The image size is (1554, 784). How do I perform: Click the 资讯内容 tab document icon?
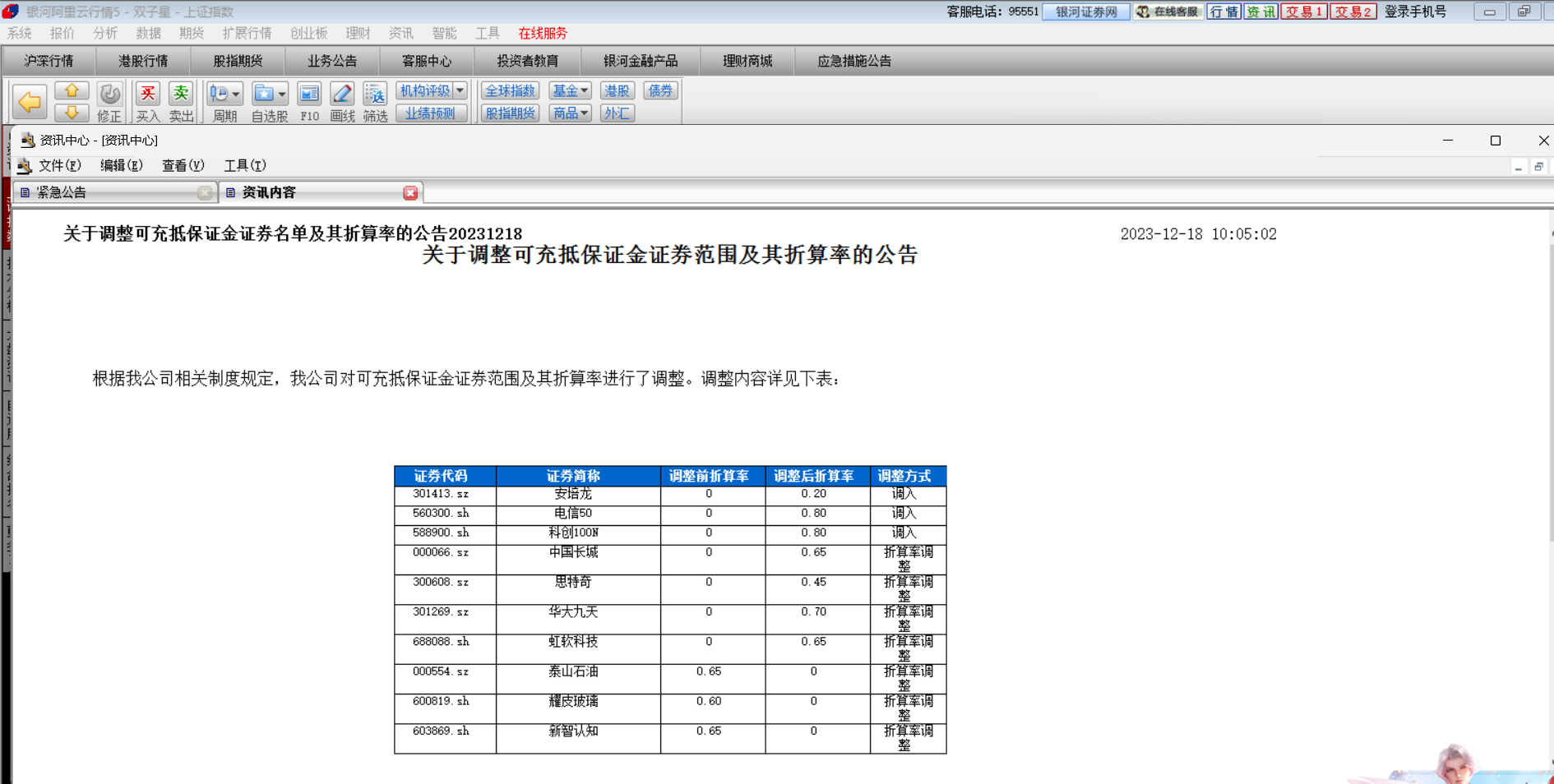[231, 192]
